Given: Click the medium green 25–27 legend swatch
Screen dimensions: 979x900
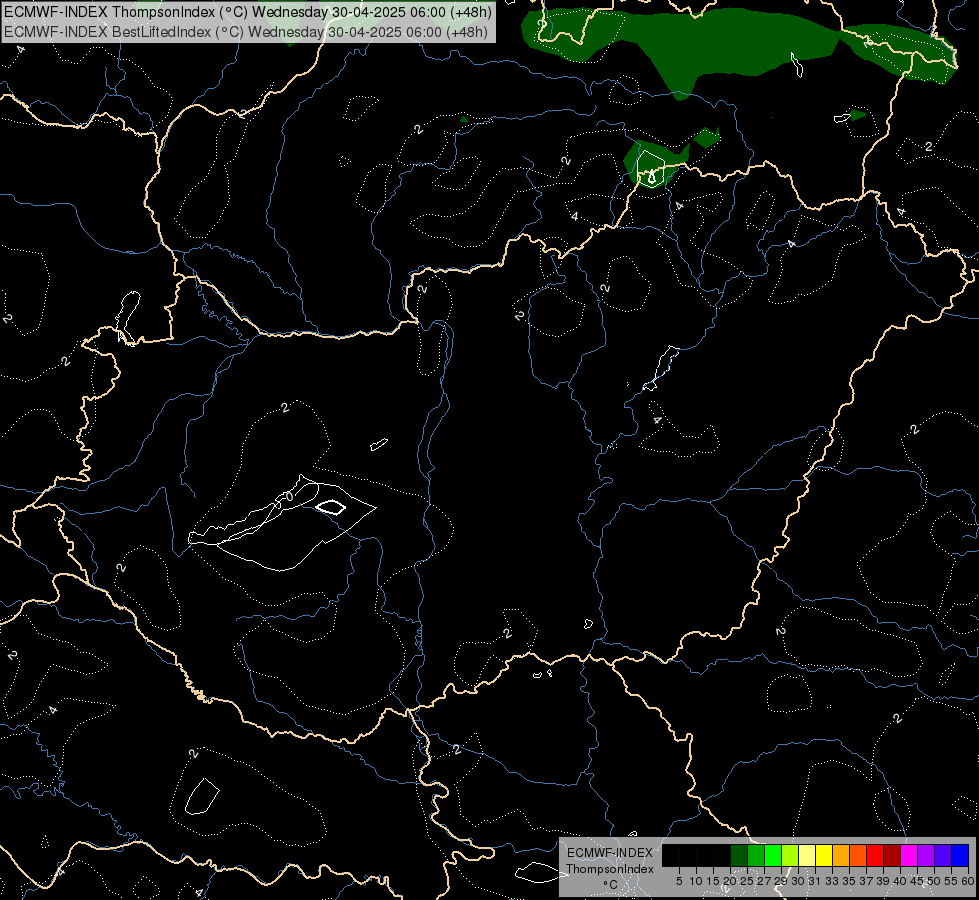Looking at the screenshot, I should (x=756, y=856).
